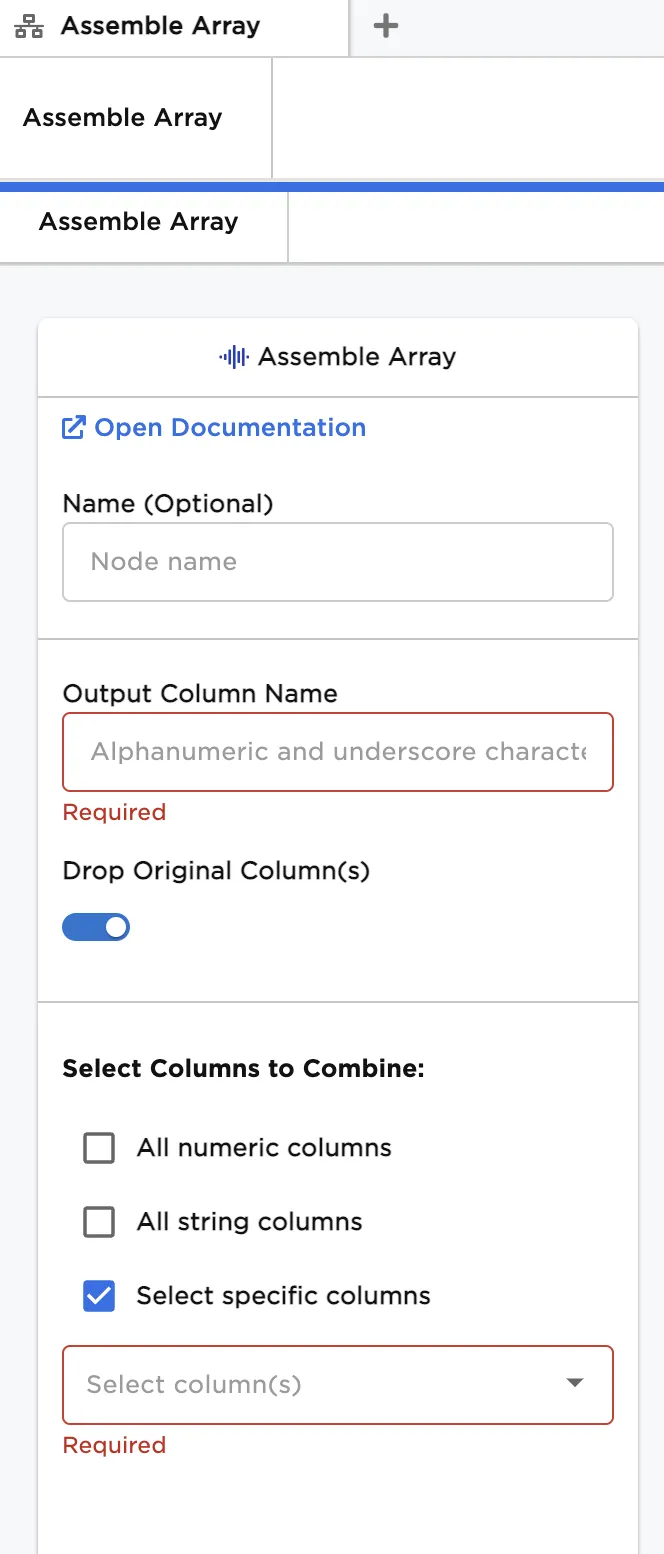Enable the All string columns checkbox

click(99, 1222)
